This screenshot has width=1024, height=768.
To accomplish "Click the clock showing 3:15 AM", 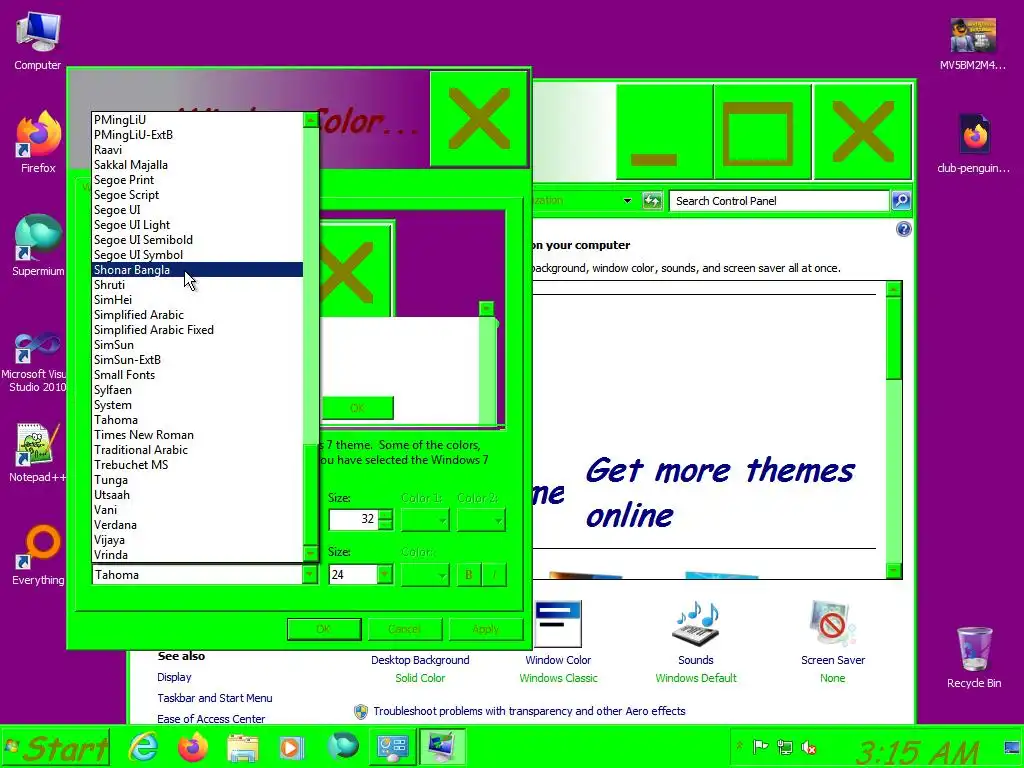I will (918, 751).
